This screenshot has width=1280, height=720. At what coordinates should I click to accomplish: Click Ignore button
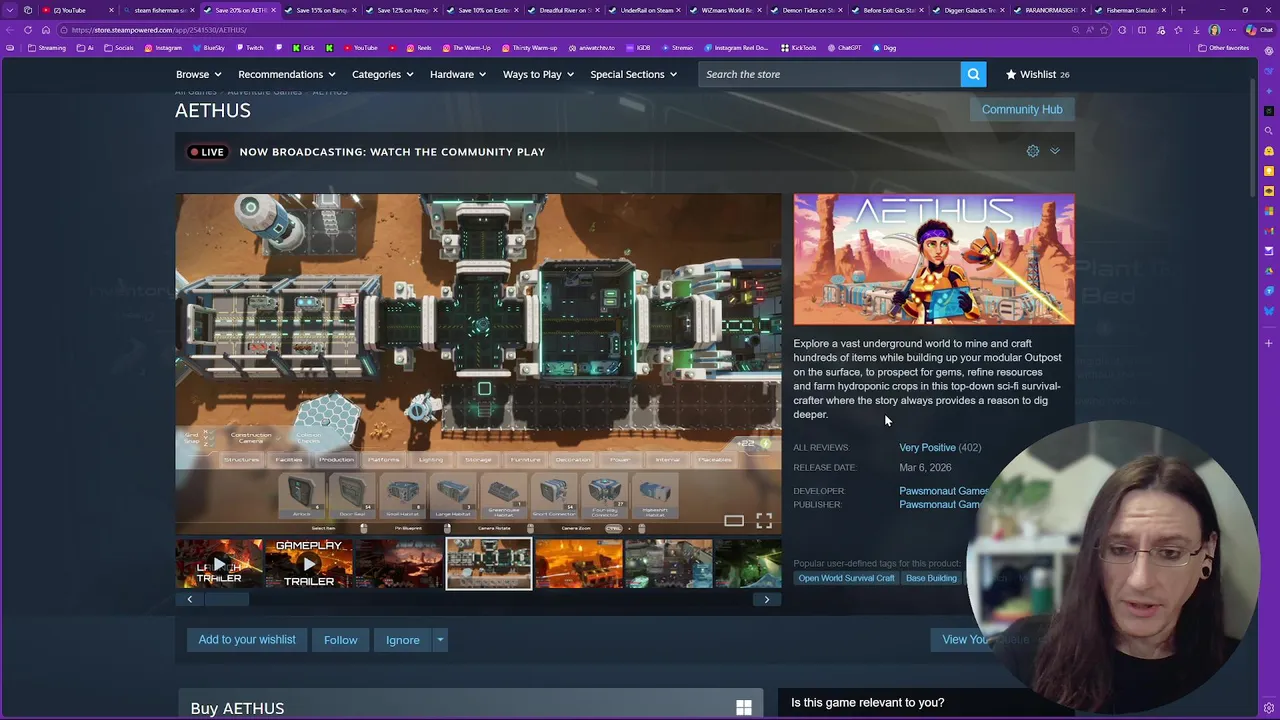point(403,640)
